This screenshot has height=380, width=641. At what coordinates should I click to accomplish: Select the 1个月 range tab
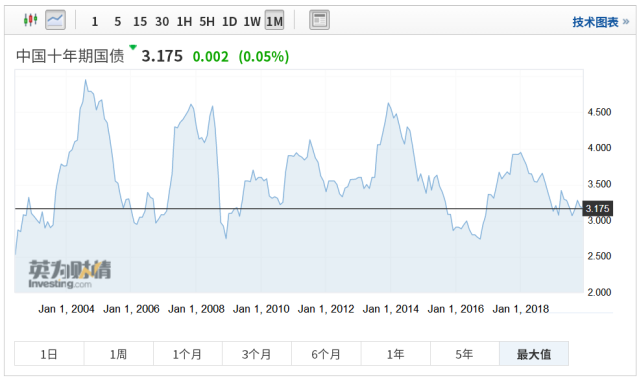pos(188,354)
